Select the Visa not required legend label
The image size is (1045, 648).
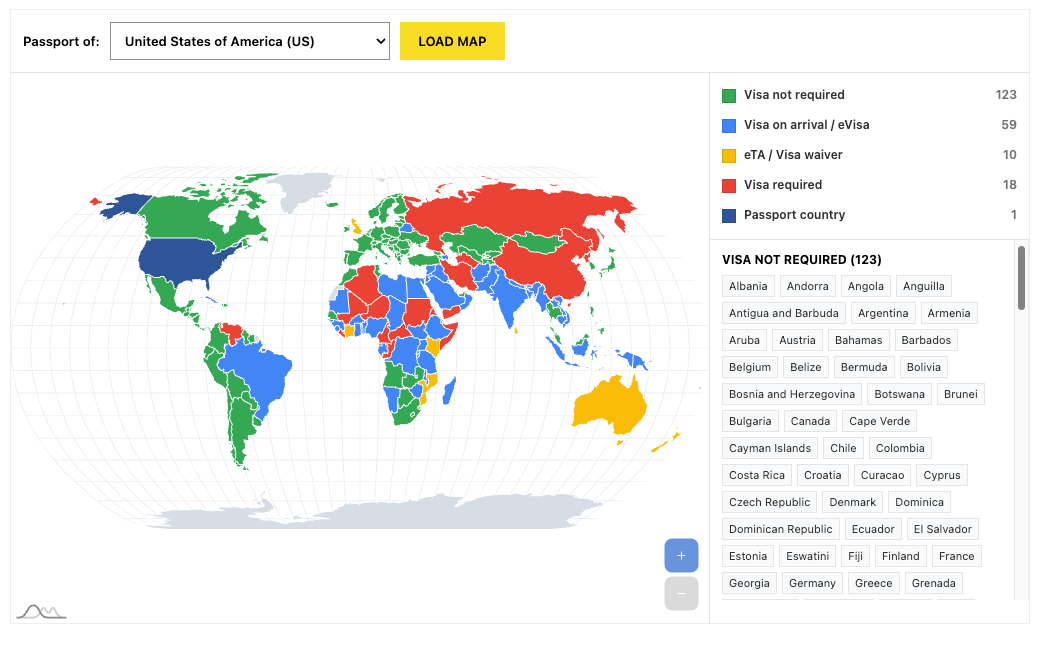(794, 95)
